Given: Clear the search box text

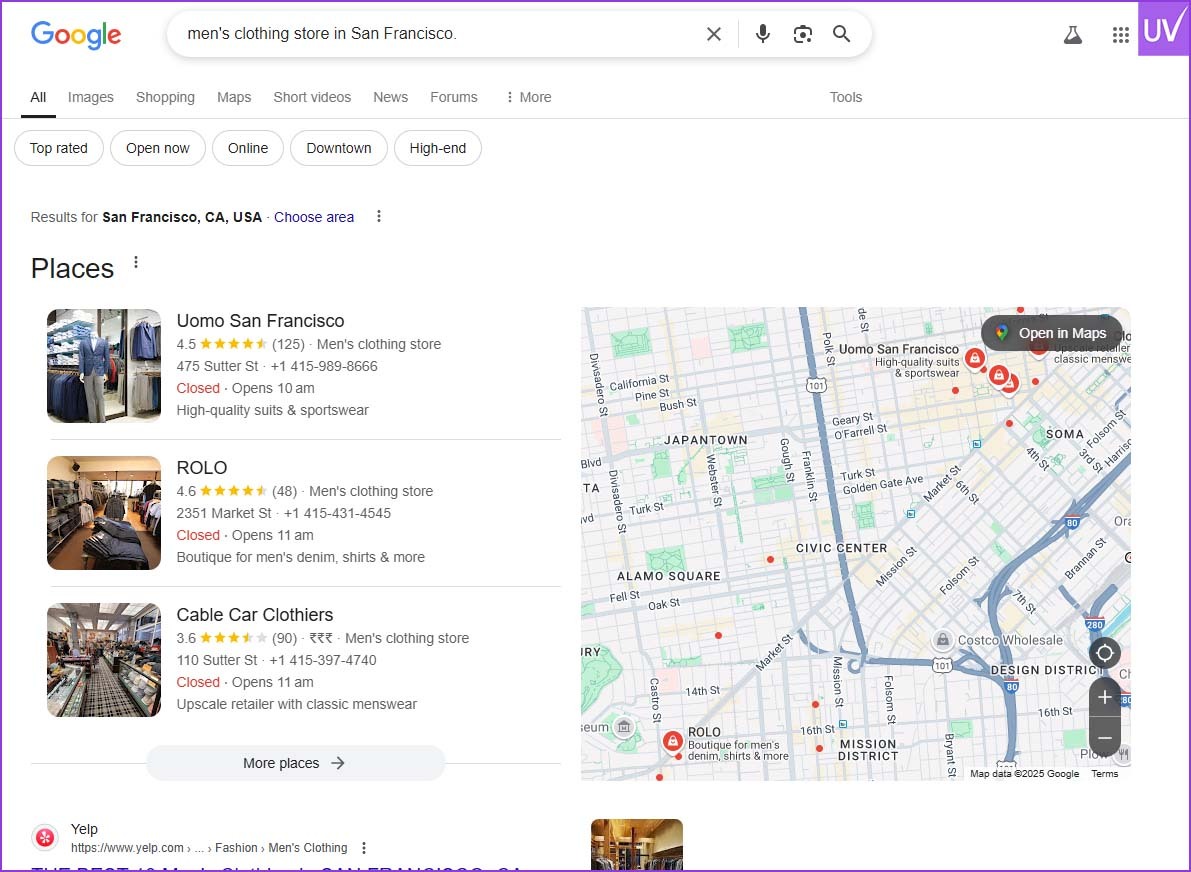Looking at the screenshot, I should click(x=714, y=34).
